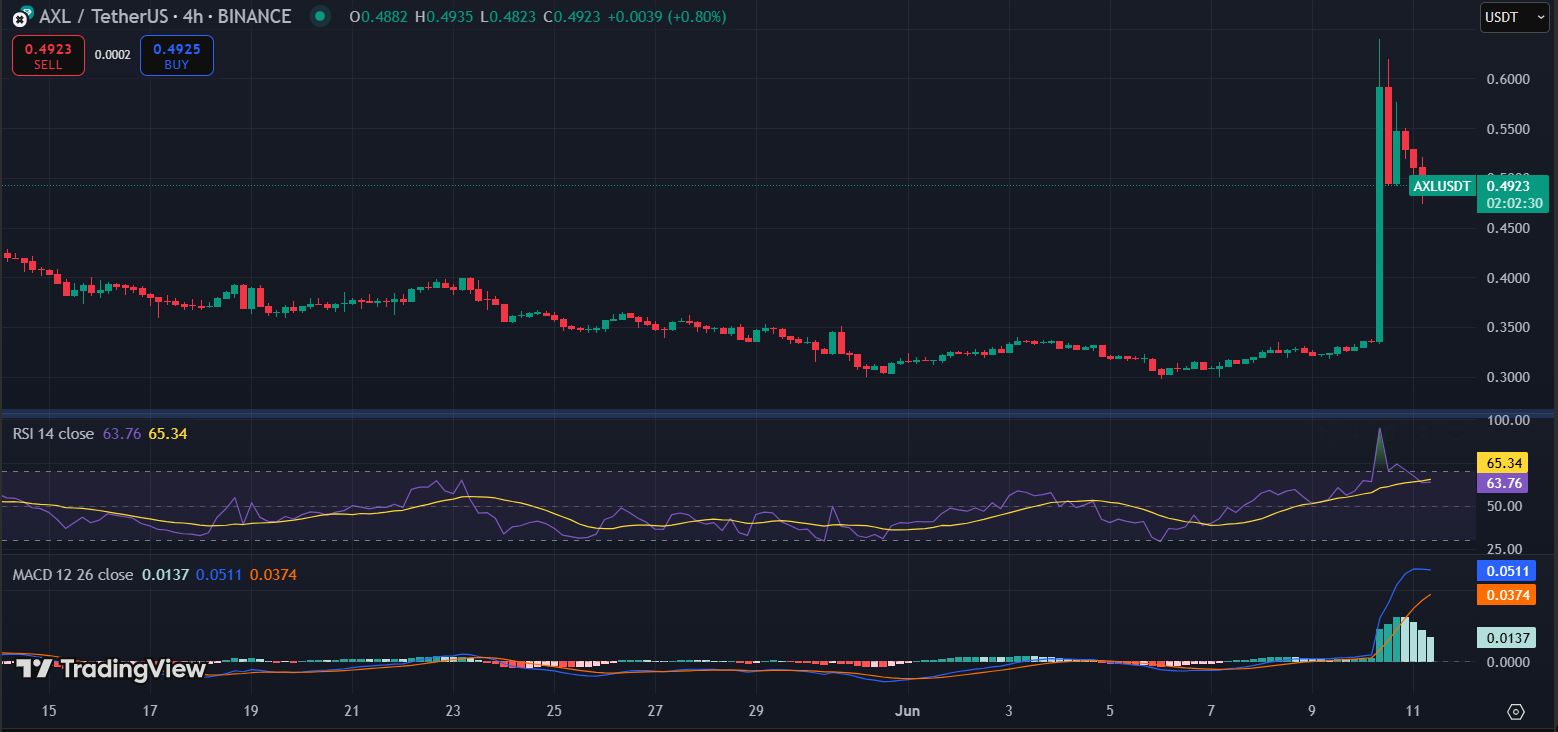
Task: Click the 23 date label on time axis
Action: pyautogui.click(x=453, y=711)
